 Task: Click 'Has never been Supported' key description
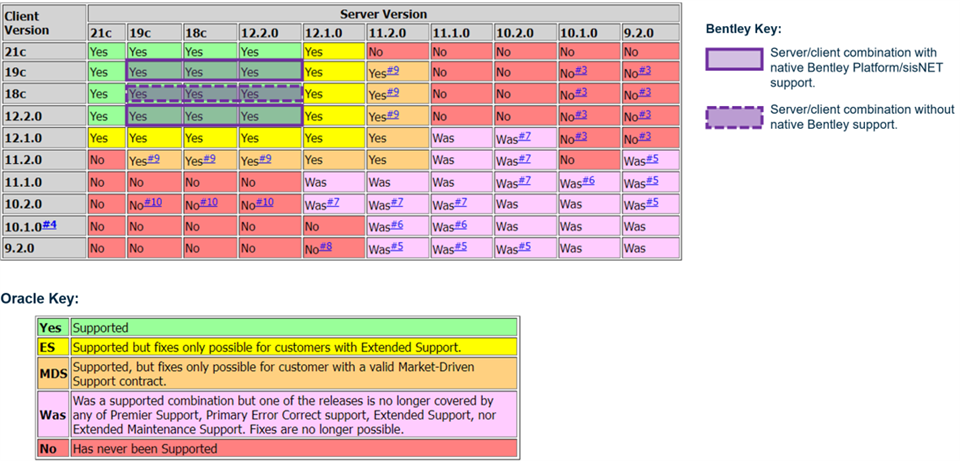tap(294, 448)
